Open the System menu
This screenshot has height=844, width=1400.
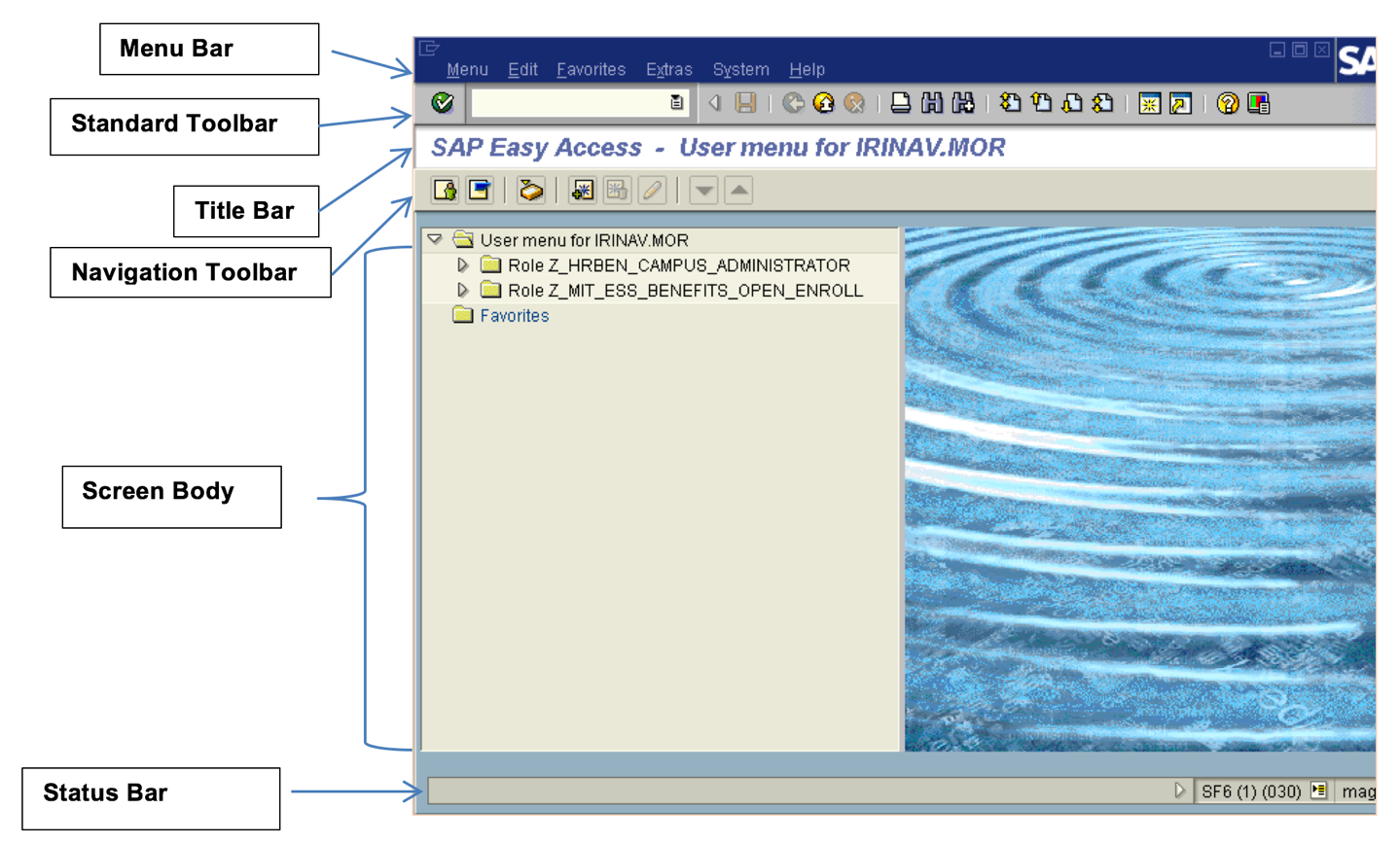coord(740,69)
